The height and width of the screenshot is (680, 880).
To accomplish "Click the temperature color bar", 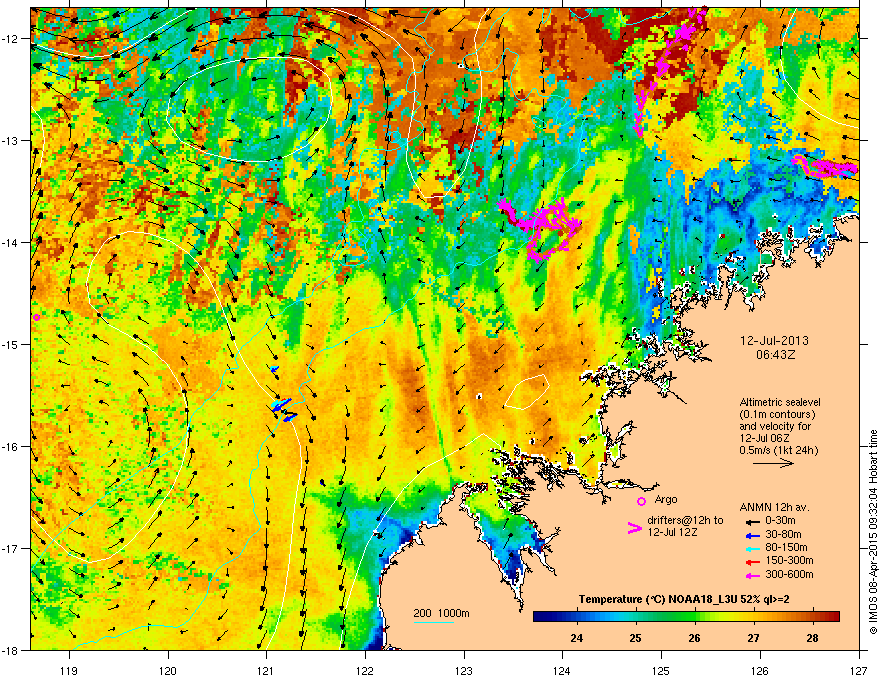I will click(x=686, y=617).
